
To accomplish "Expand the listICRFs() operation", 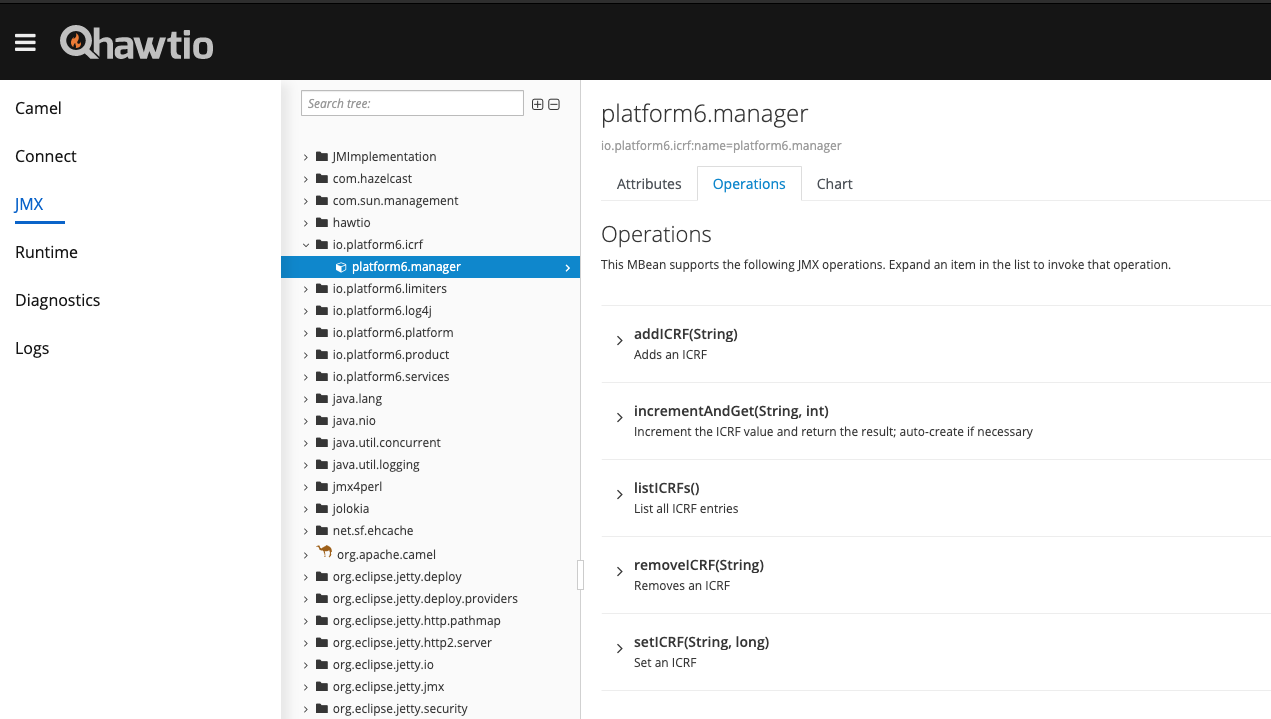I will pos(620,495).
